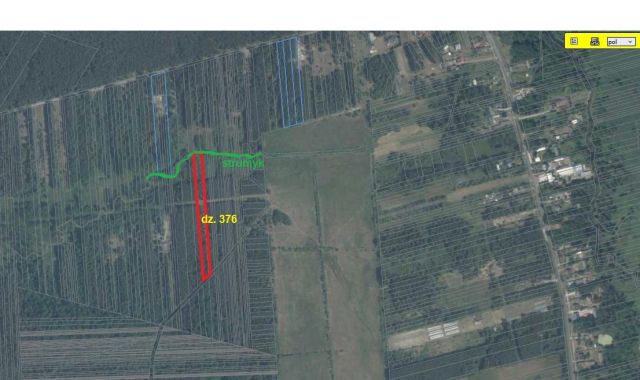Screen dimensions: 640x380
Task: Click the dense forest at top left corner
Action: coord(61,61)
